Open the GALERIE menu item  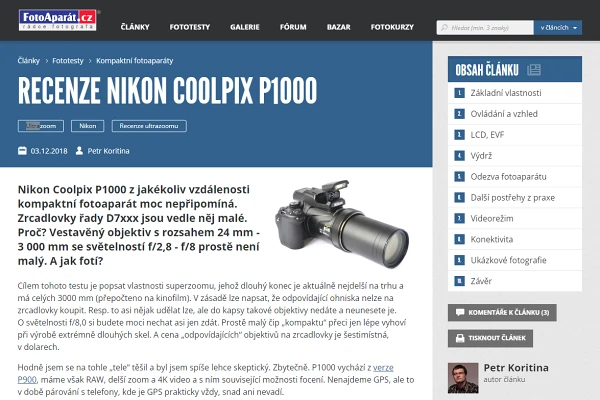tap(245, 27)
